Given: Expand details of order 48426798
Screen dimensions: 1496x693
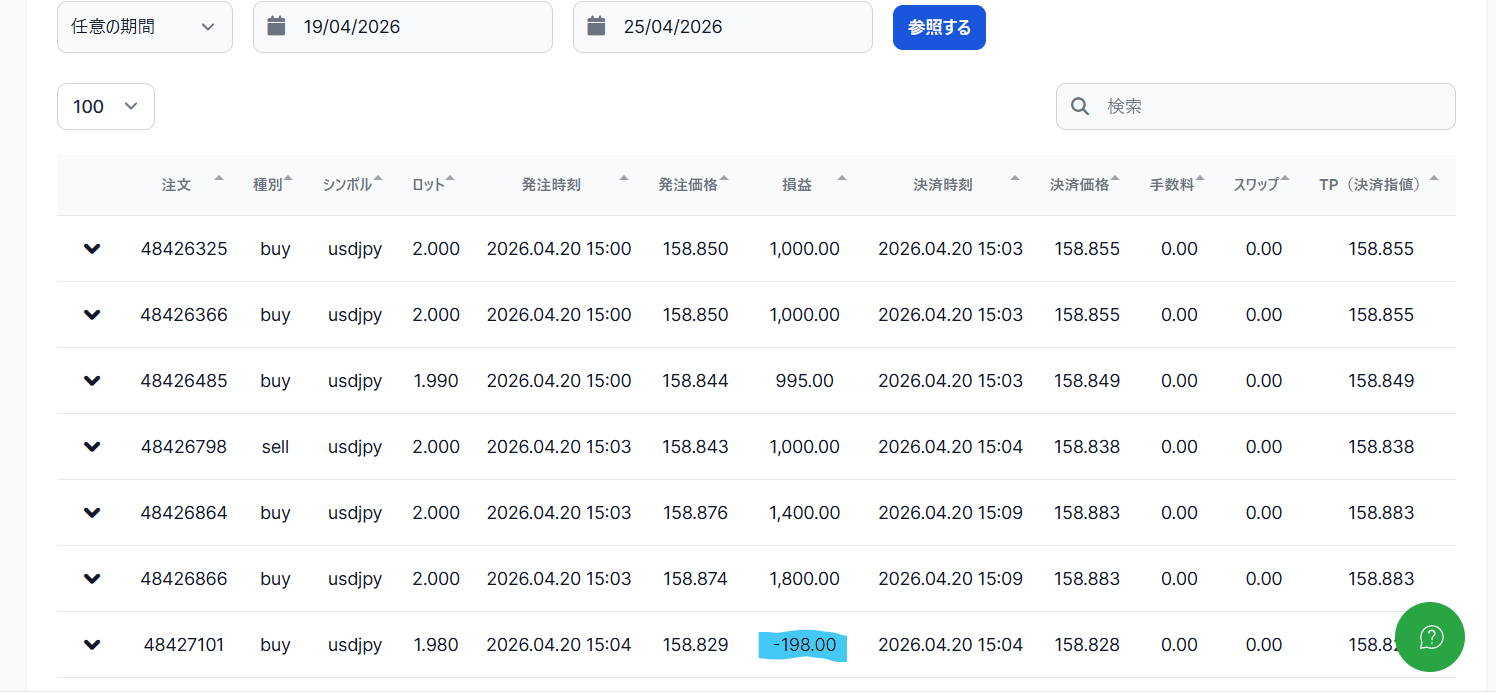Looking at the screenshot, I should [92, 447].
